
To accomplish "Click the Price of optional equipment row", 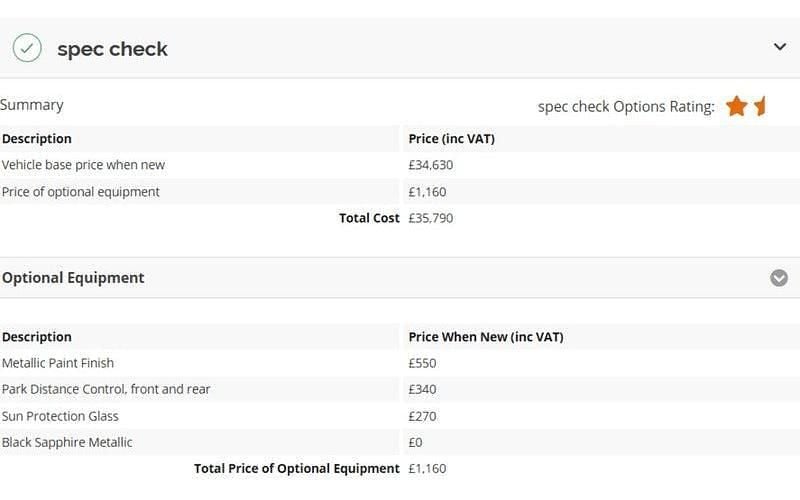I will click(81, 192).
